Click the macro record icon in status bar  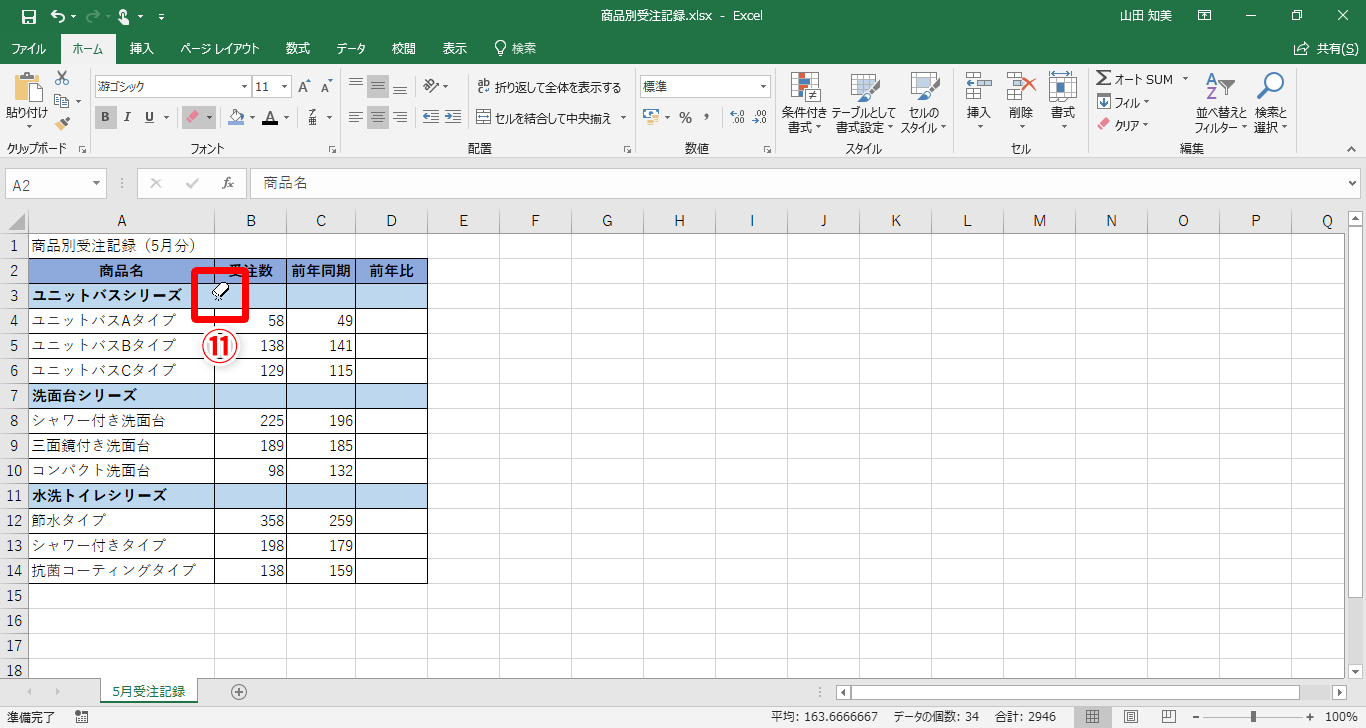point(81,716)
